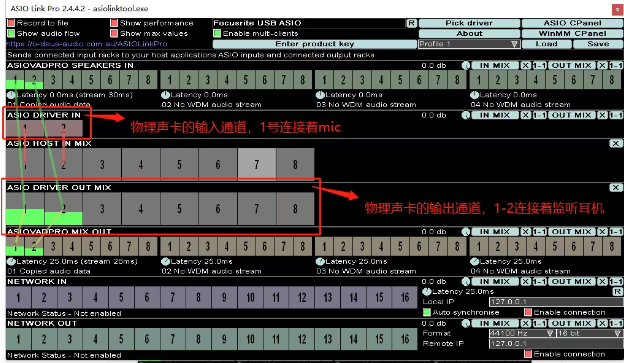Click 1-1 after IN MIX on SPEAKERS IN row

pos(539,65)
